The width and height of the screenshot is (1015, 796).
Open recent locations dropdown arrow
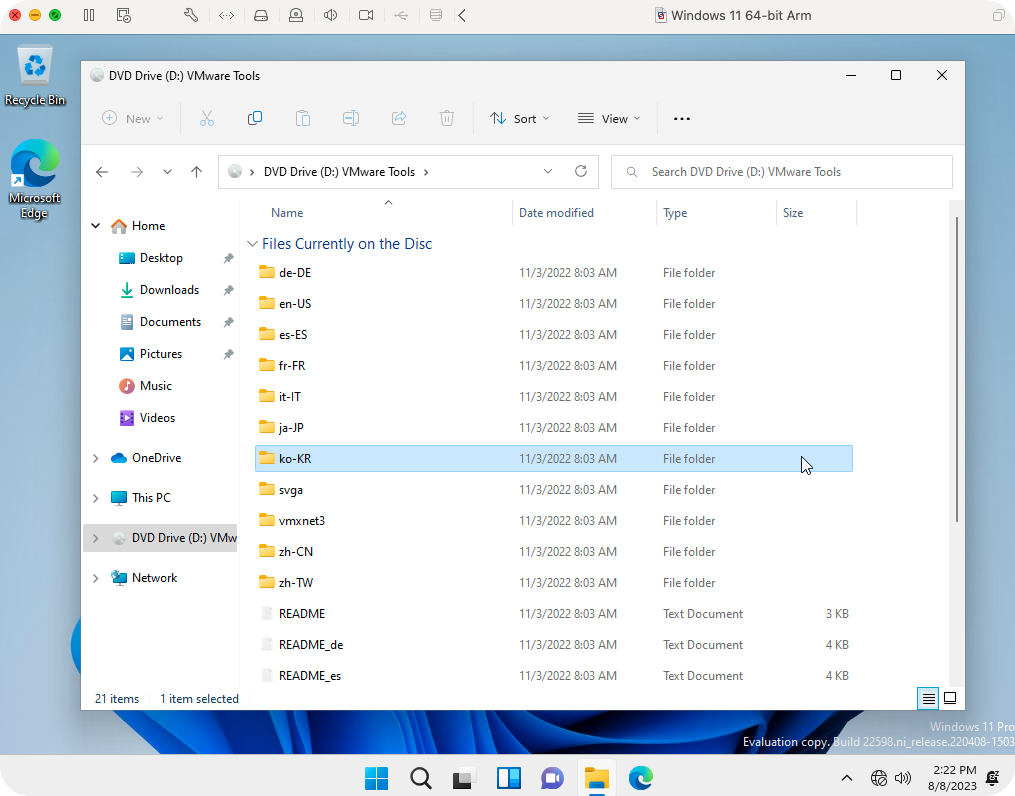point(167,172)
